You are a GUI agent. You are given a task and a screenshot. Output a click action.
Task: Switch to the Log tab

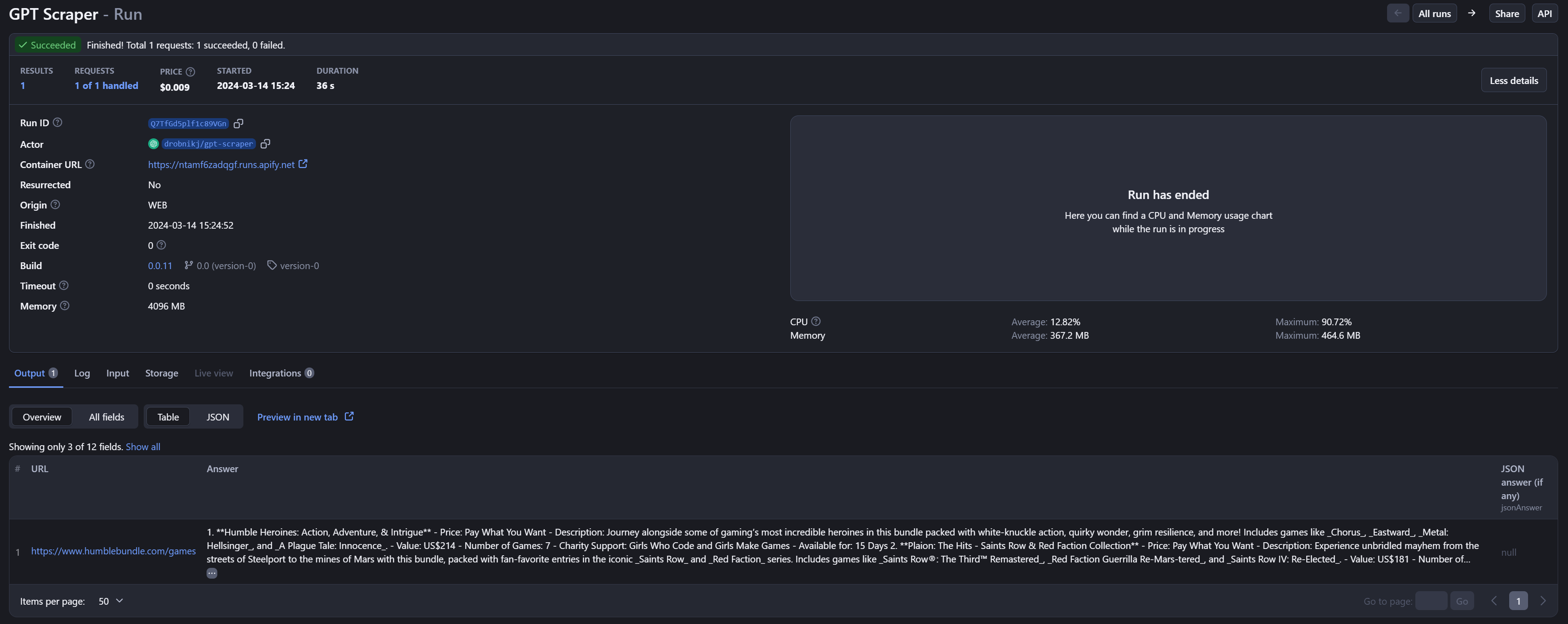click(x=82, y=372)
